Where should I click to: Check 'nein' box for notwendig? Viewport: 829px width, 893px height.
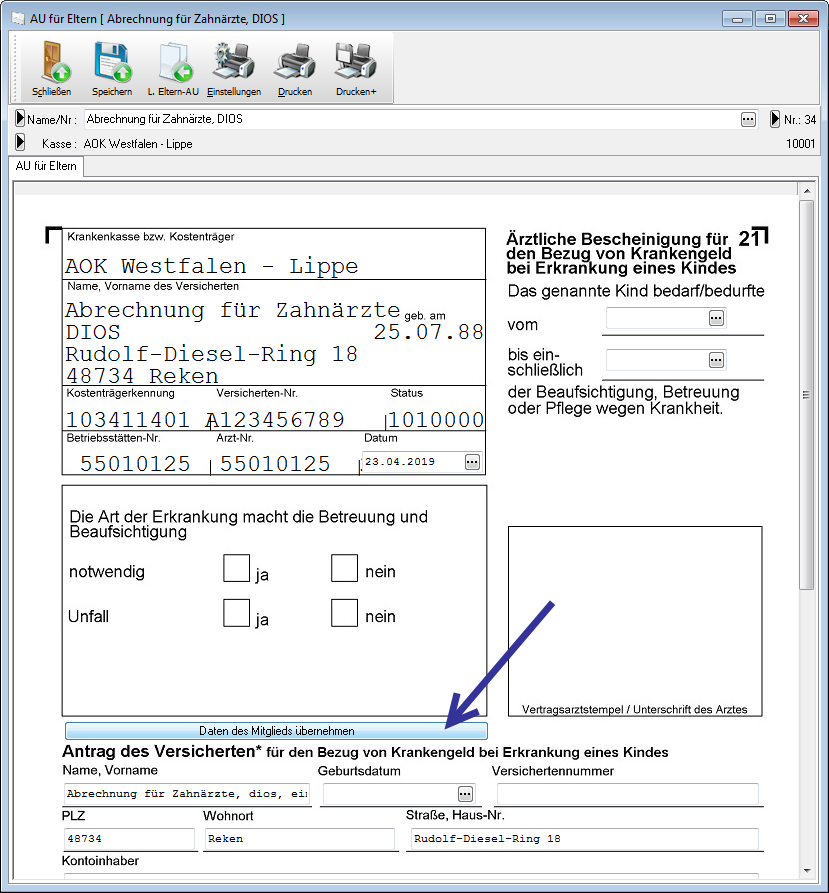[x=344, y=569]
